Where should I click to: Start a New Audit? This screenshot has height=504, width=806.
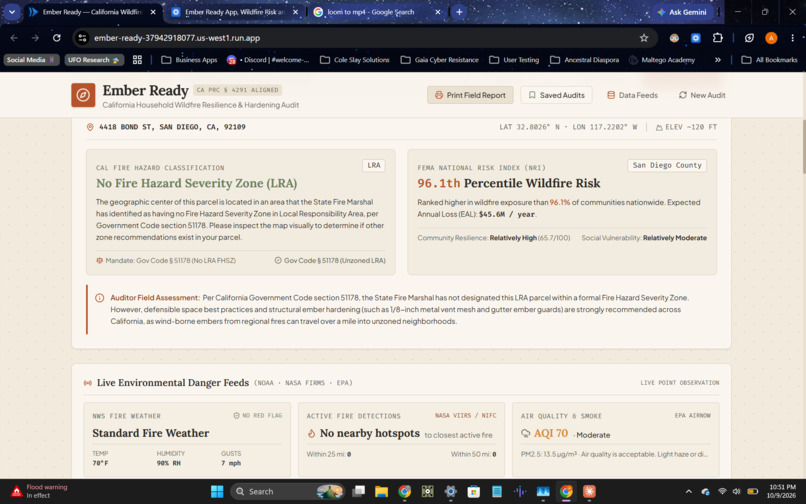tap(702, 95)
